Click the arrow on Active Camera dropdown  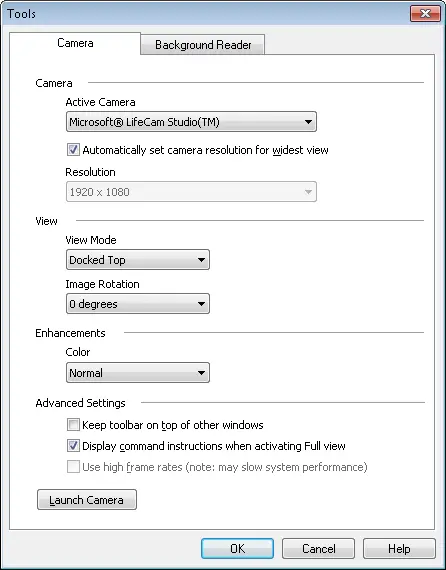pos(308,122)
